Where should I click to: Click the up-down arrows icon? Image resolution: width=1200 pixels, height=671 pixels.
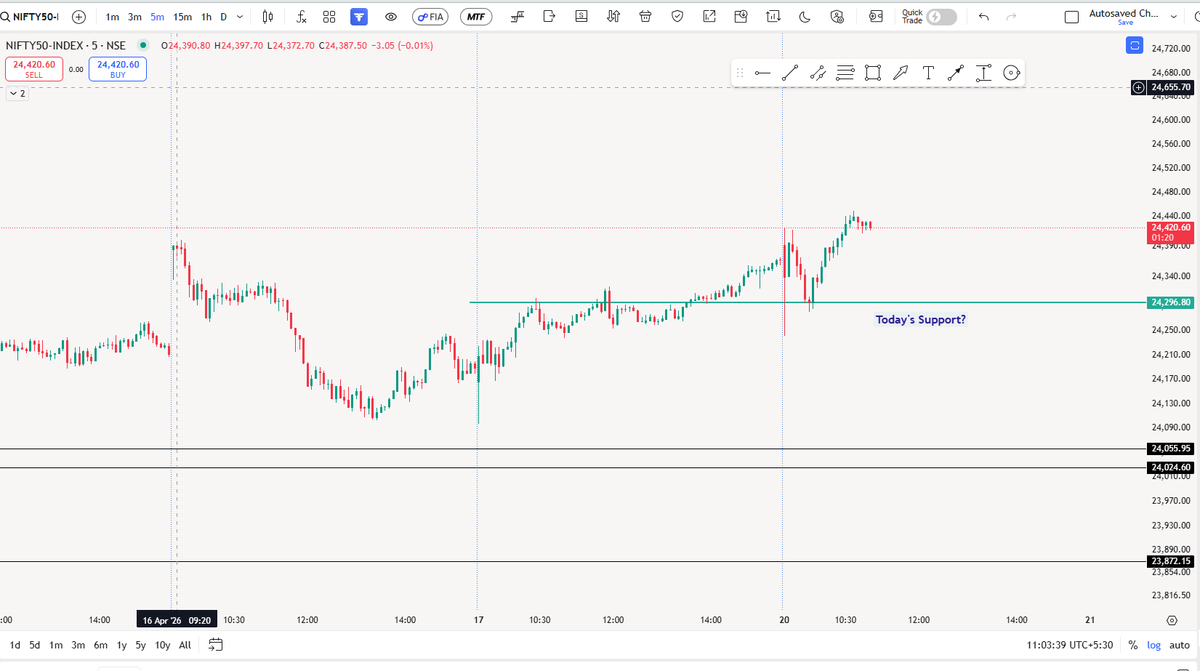coord(614,17)
